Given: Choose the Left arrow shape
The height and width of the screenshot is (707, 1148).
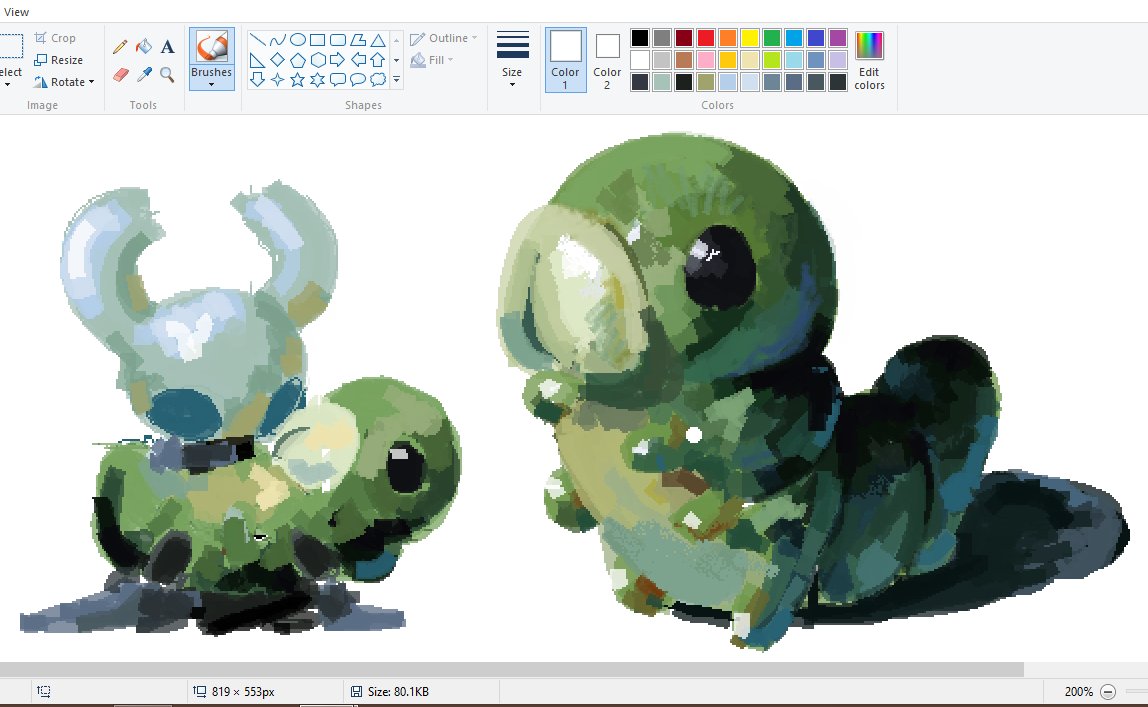Looking at the screenshot, I should (x=357, y=60).
